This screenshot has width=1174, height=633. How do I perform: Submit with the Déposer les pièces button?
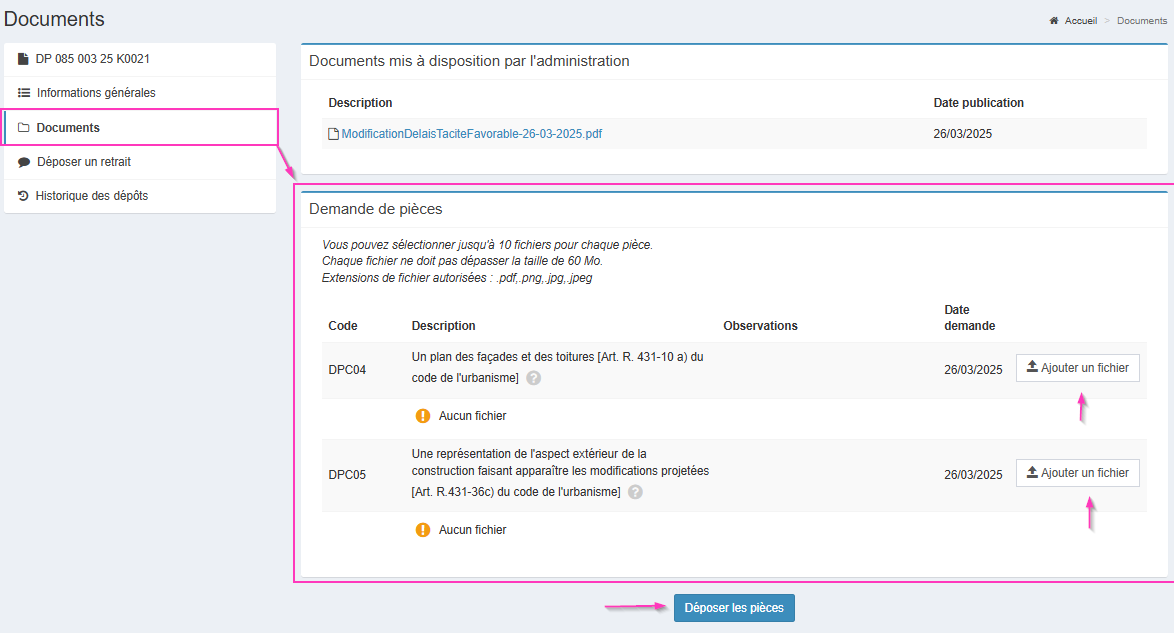point(734,608)
